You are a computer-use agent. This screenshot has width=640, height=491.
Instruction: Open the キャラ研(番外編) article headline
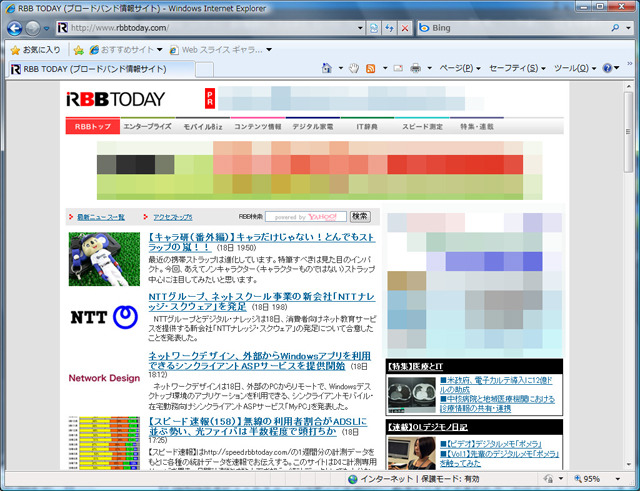[261, 242]
